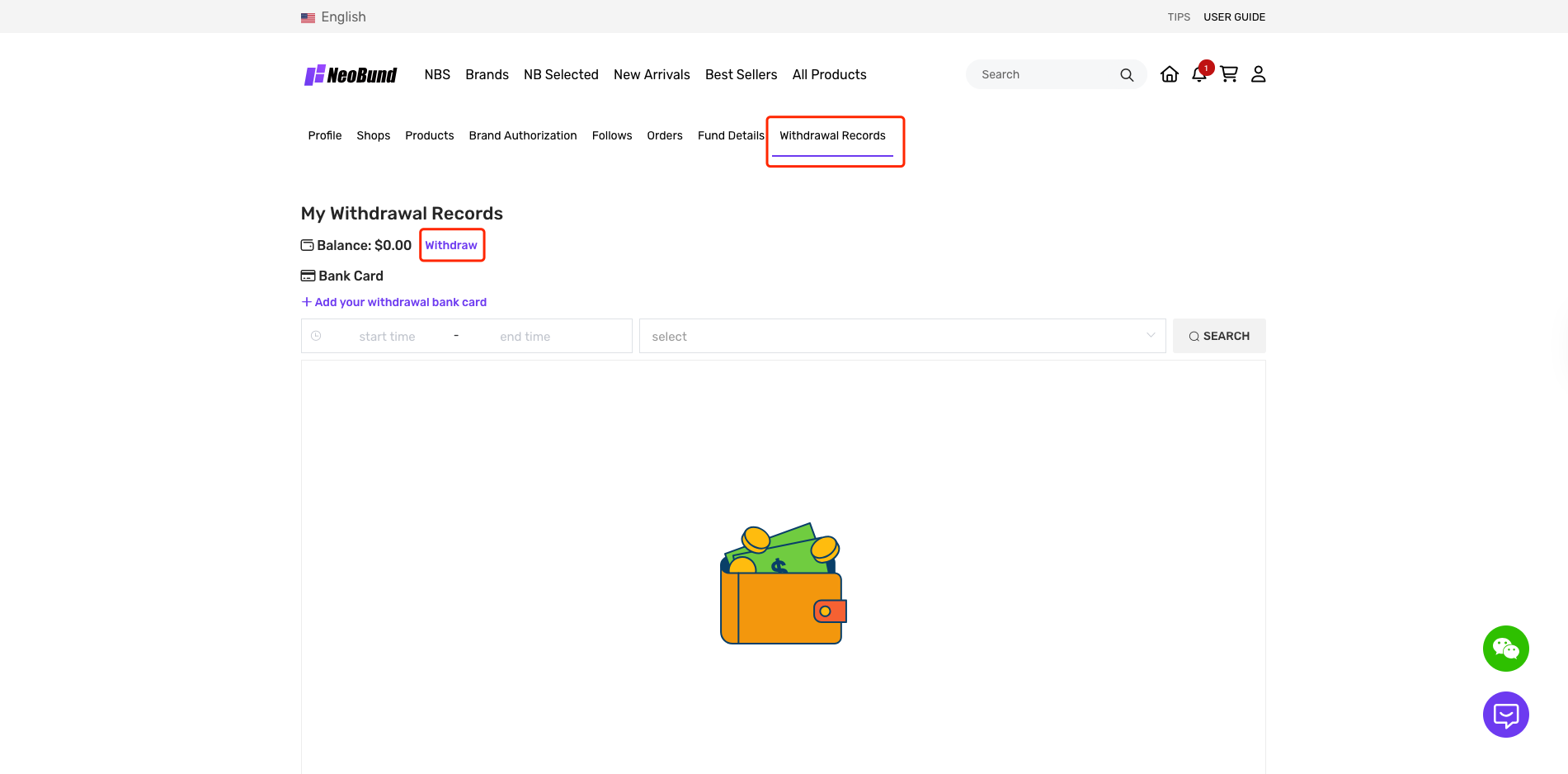
Task: Click the NeoBund logo
Action: (351, 75)
